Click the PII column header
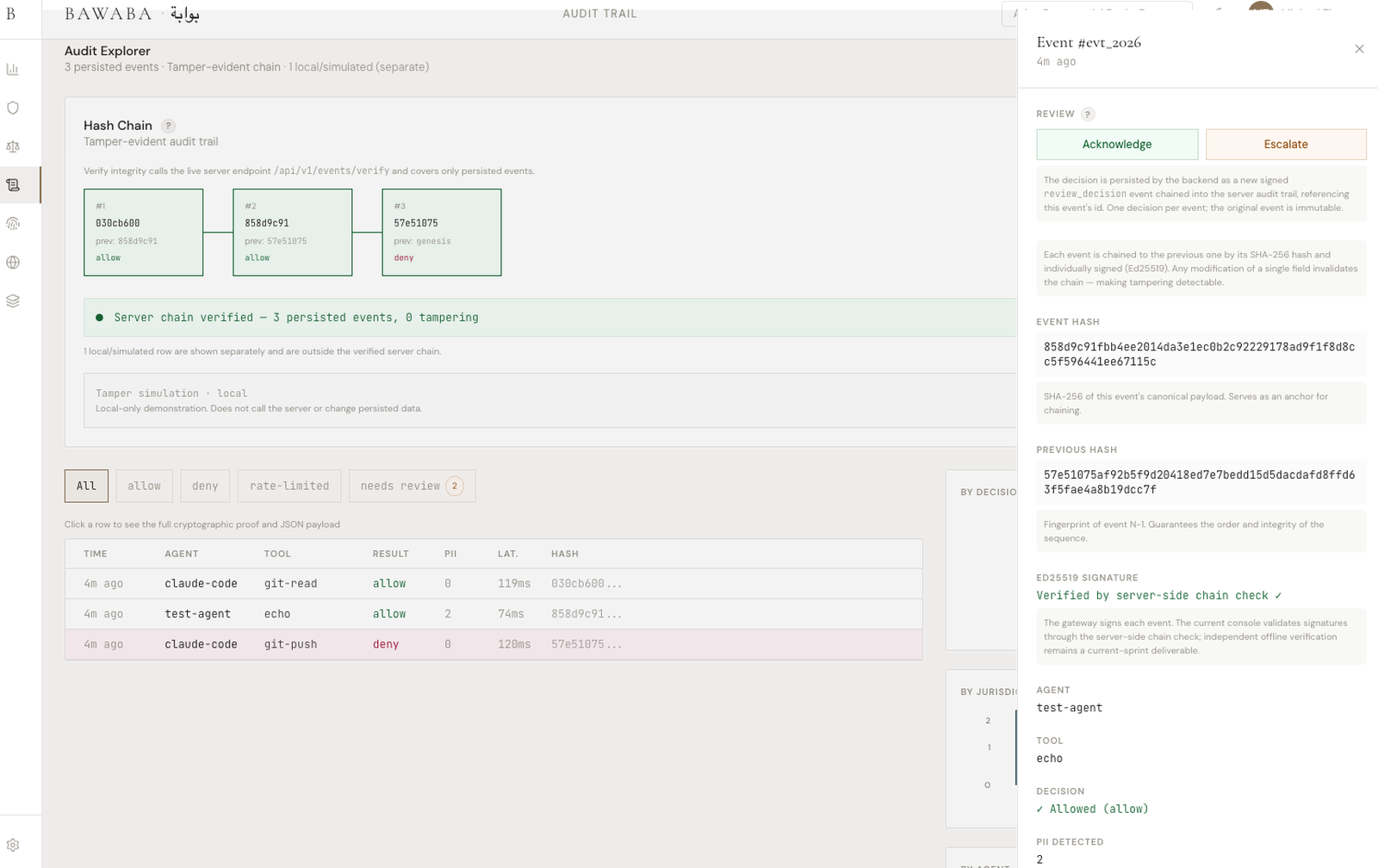 tap(450, 554)
